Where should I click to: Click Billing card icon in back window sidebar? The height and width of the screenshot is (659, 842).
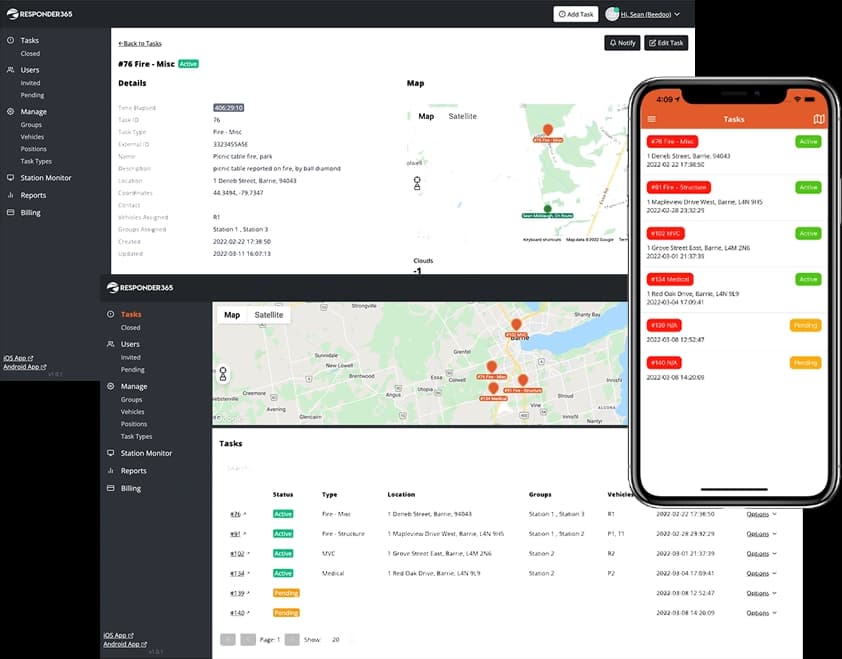point(11,213)
